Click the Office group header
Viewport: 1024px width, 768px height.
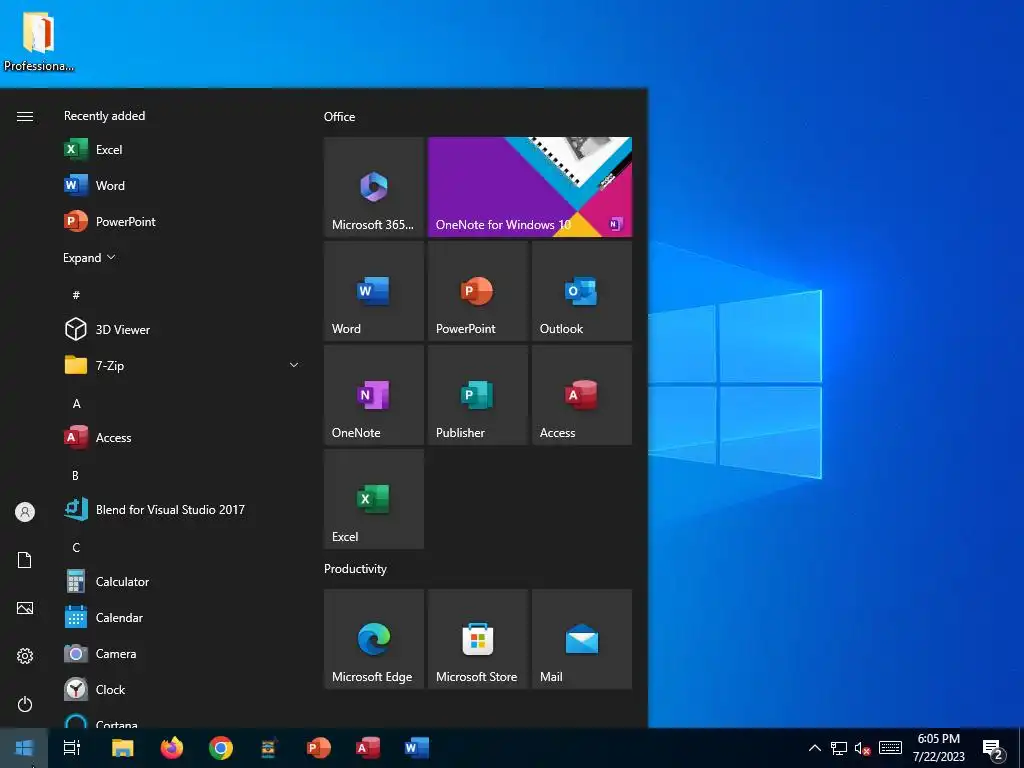tap(340, 117)
